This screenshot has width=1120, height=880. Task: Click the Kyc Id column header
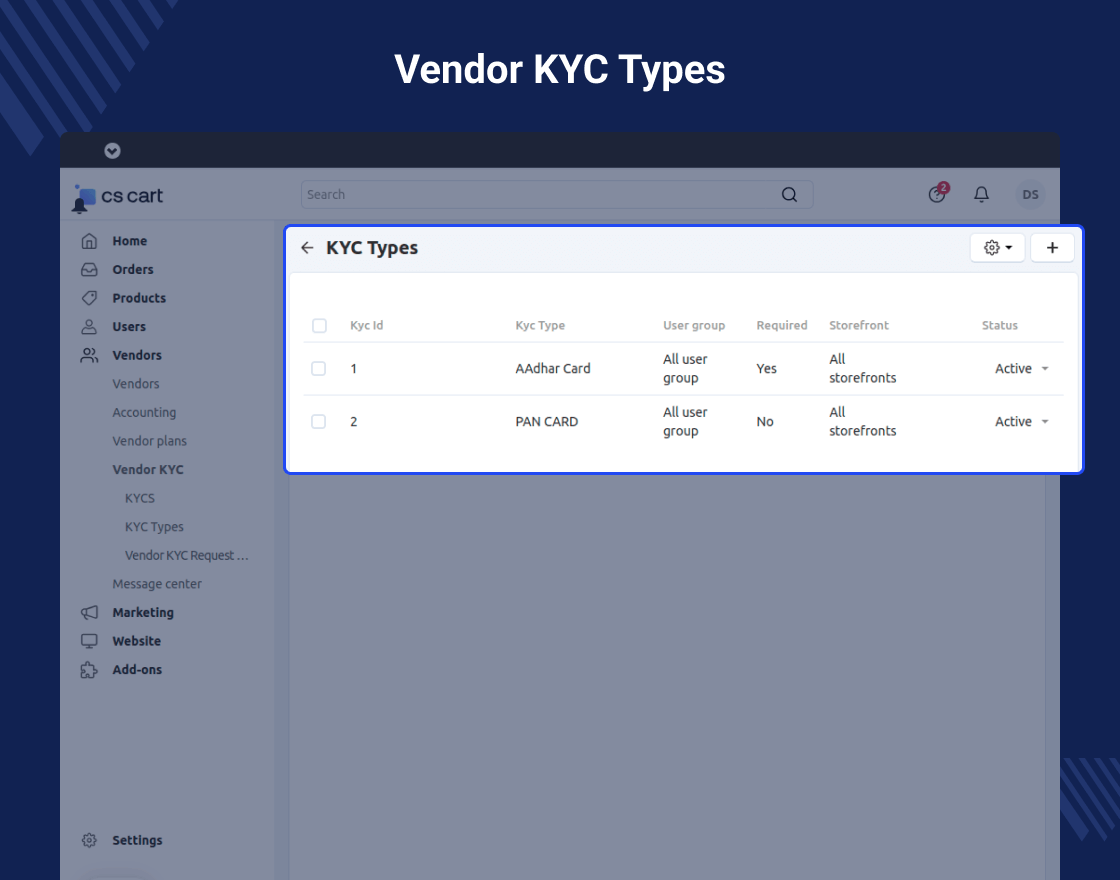tap(366, 325)
